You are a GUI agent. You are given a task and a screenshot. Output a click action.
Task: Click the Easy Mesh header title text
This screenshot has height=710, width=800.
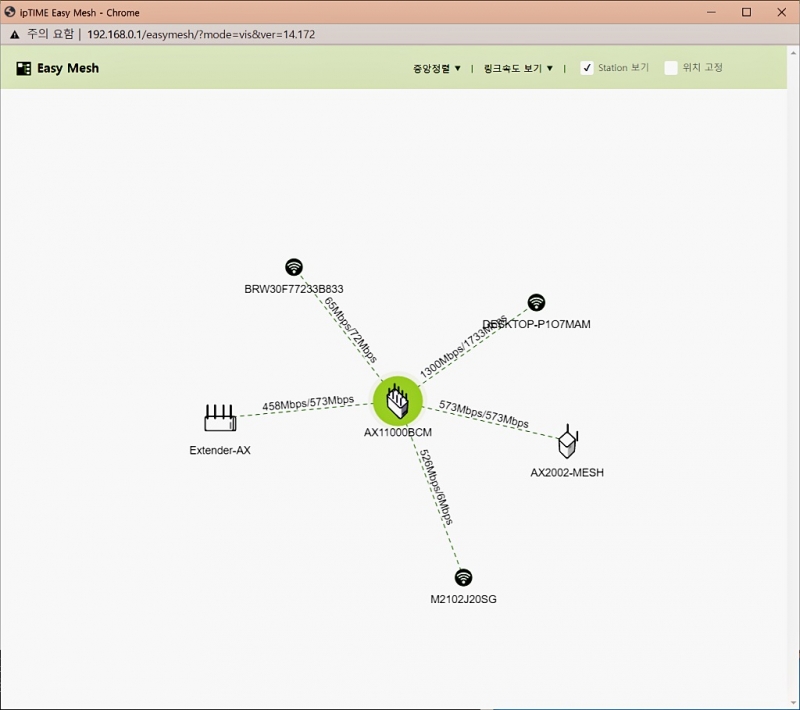tap(68, 68)
